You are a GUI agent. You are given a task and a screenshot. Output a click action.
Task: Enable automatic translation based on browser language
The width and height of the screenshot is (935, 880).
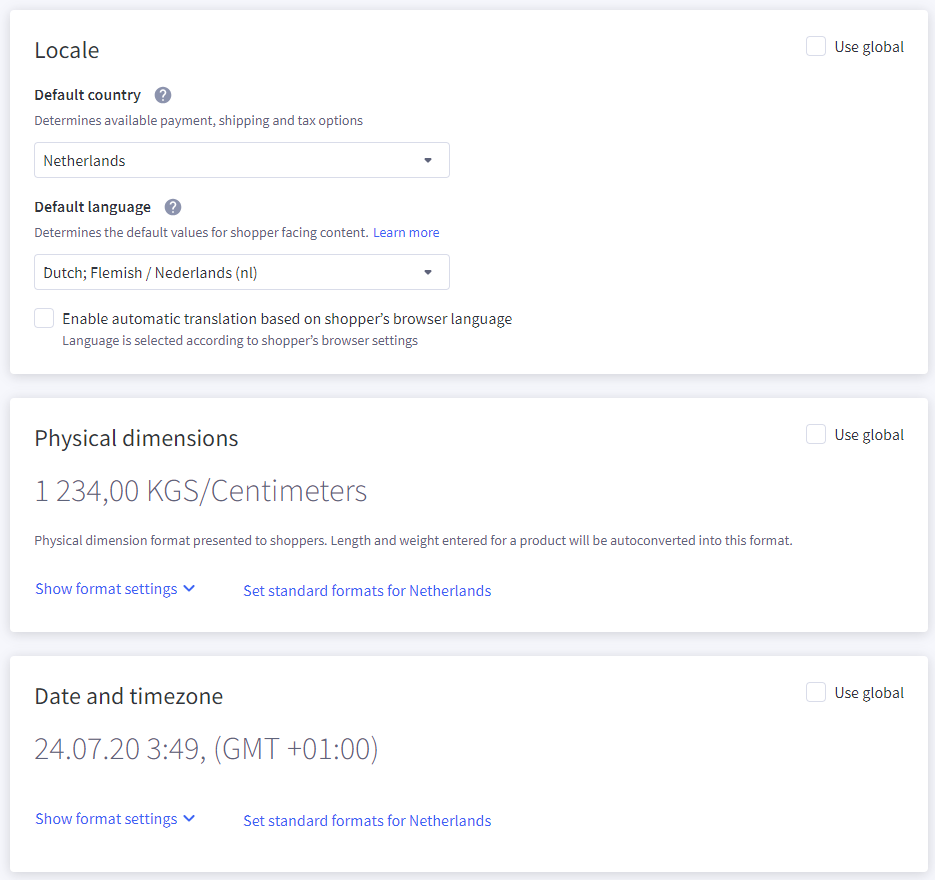44,318
